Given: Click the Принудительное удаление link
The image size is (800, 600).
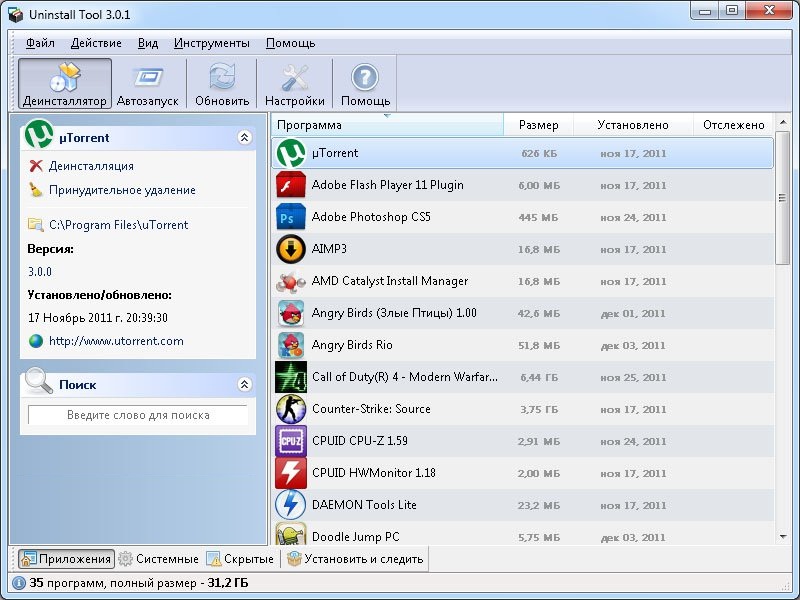Looking at the screenshot, I should [122, 190].
